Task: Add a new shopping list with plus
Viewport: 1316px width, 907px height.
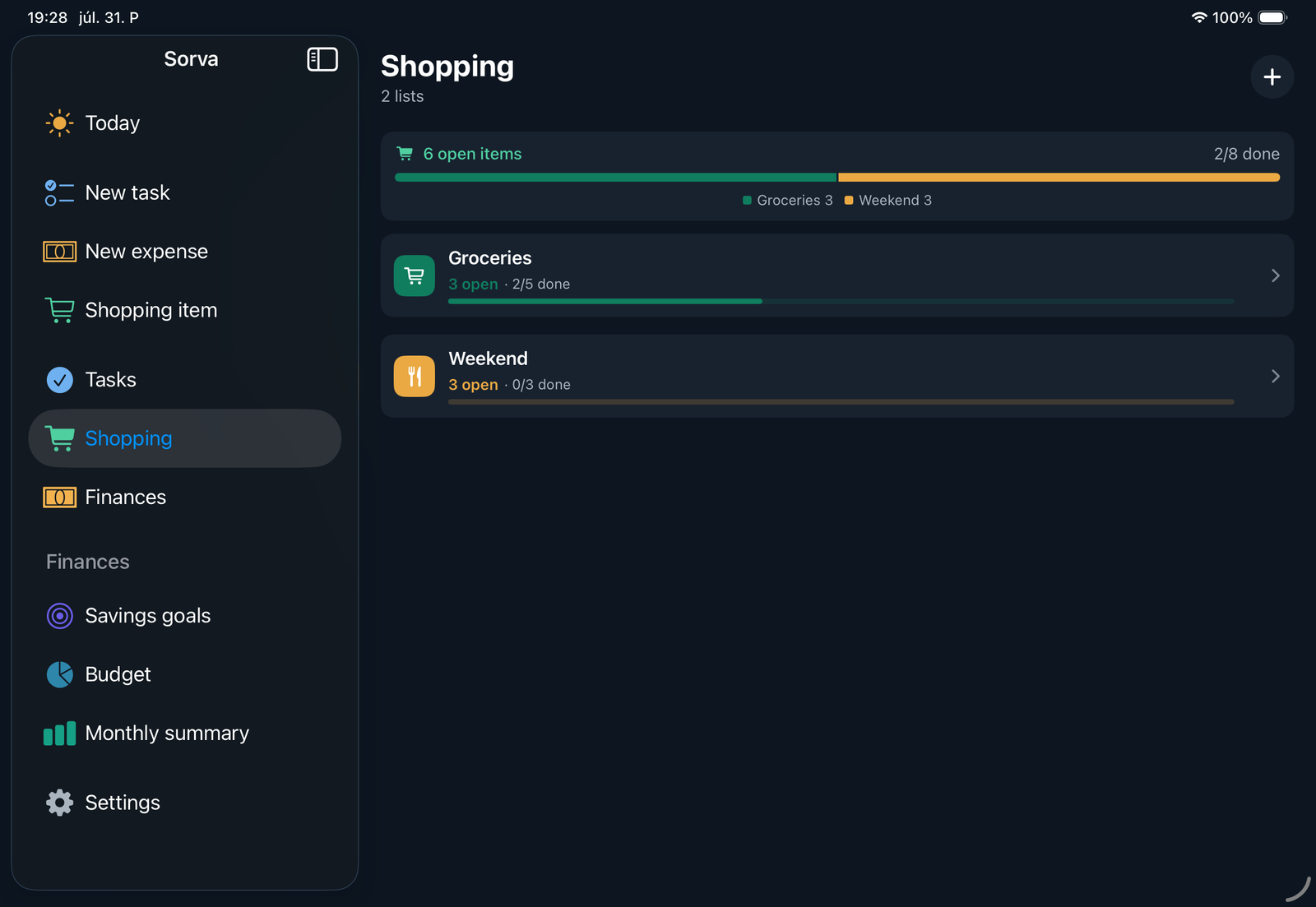Action: 1272,77
